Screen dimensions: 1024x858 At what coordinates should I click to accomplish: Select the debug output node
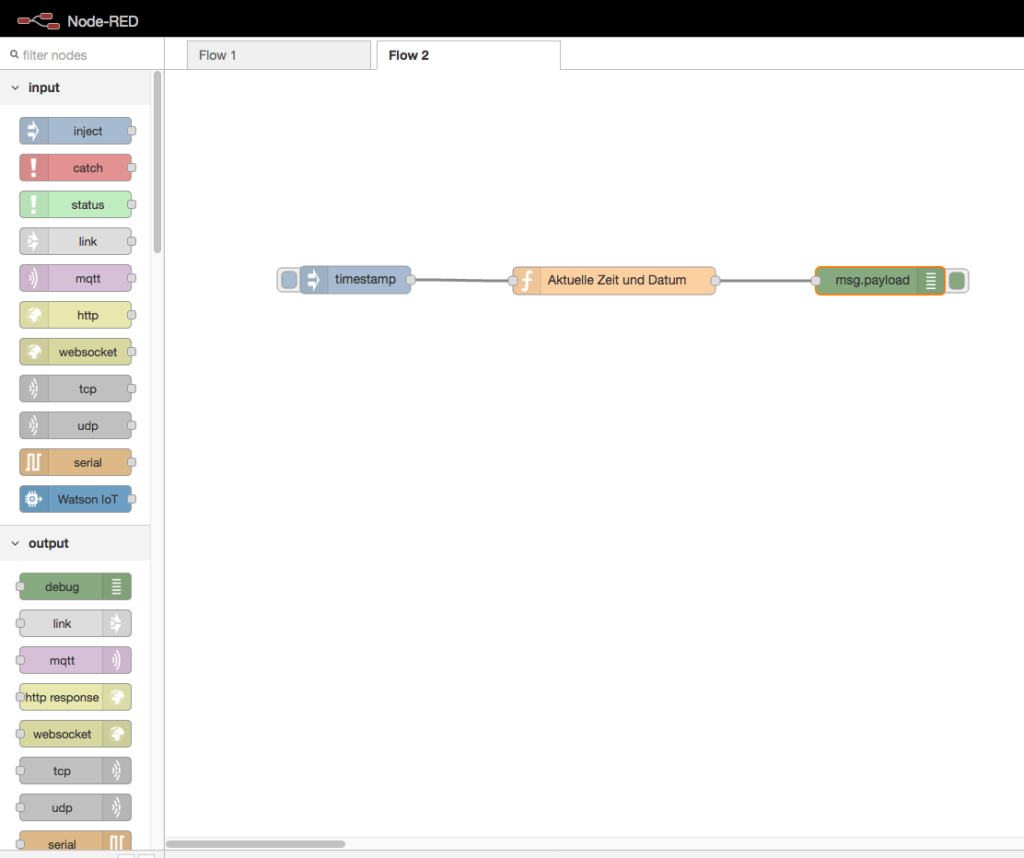(x=75, y=586)
